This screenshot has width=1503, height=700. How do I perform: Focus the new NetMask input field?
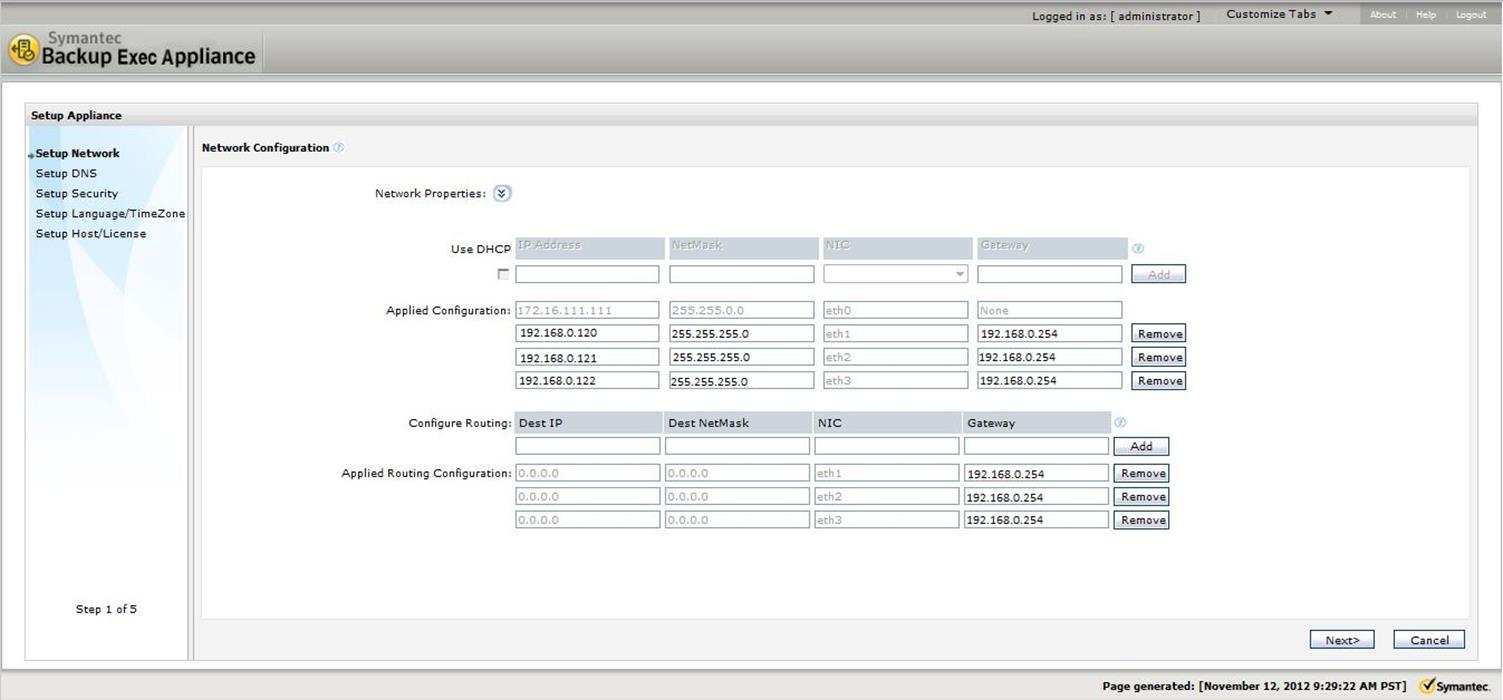742,274
